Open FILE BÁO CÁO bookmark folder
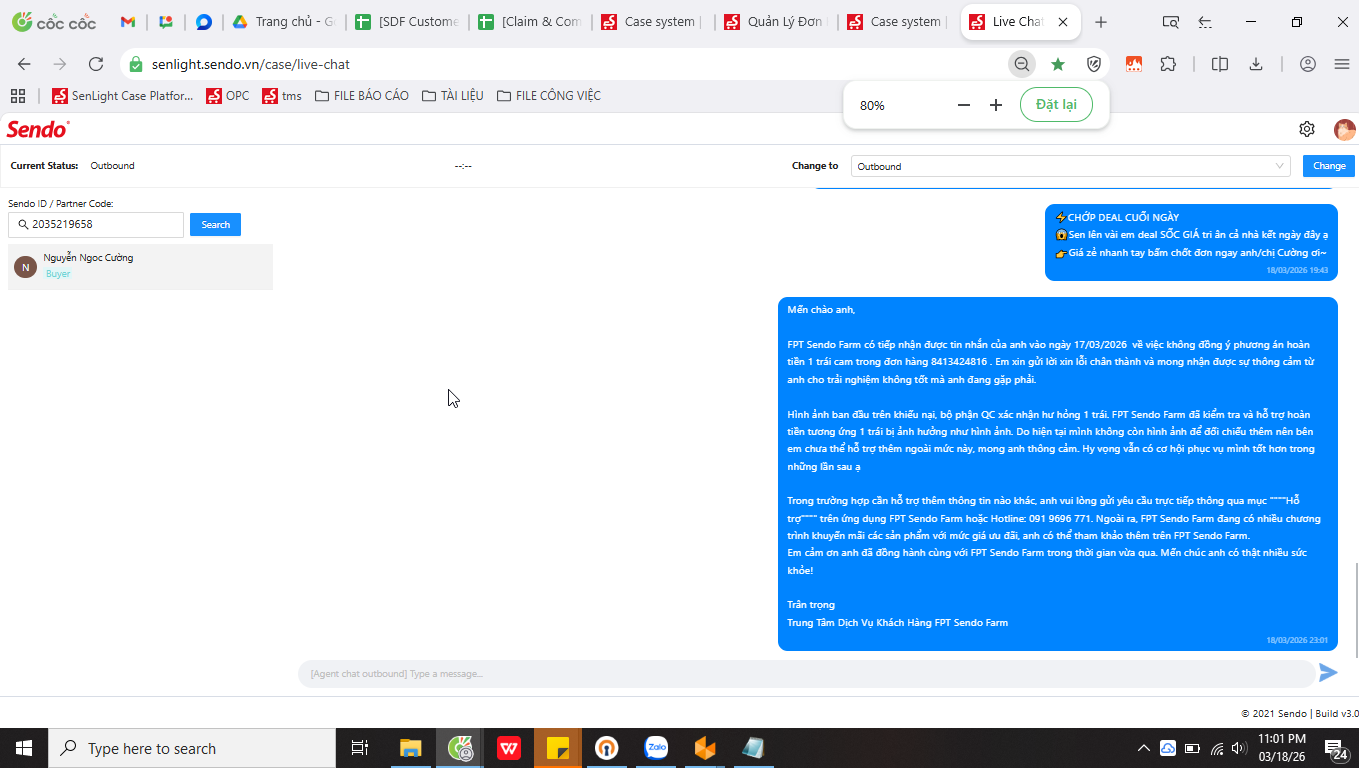The width and height of the screenshot is (1359, 768). point(362,96)
